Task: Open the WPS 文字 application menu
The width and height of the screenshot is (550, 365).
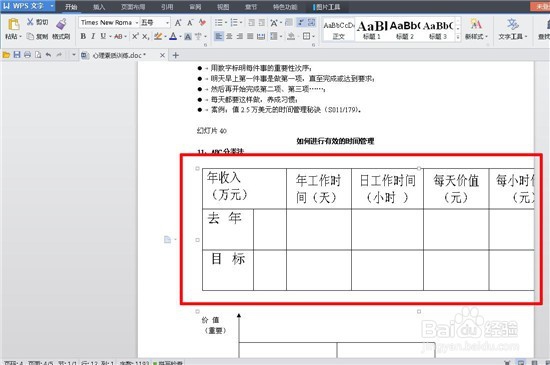Action: click(x=28, y=6)
